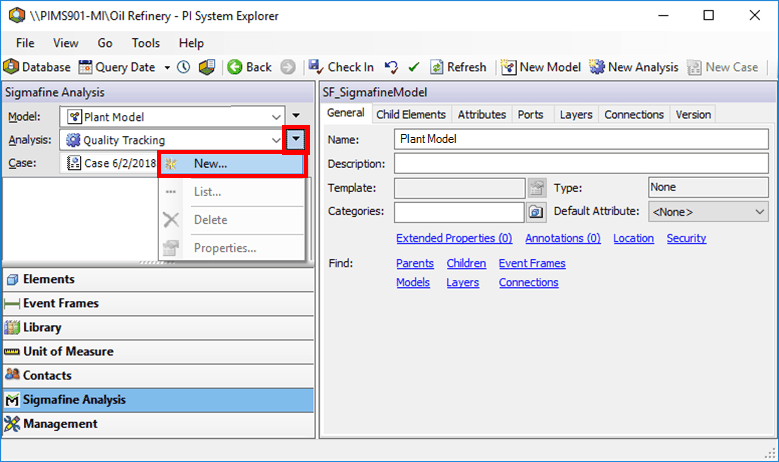The image size is (779, 462).
Task: Open the Tools menu
Action: click(146, 43)
